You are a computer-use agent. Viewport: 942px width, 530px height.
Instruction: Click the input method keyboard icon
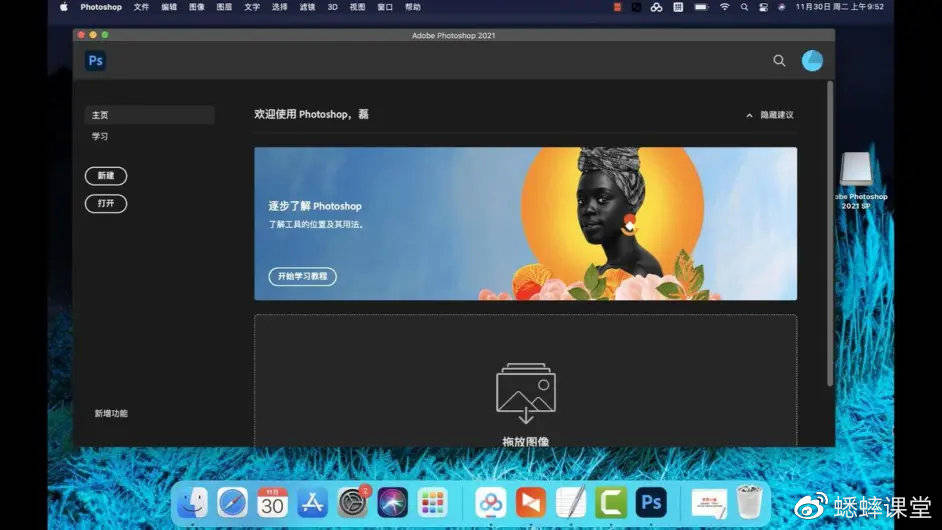point(678,7)
